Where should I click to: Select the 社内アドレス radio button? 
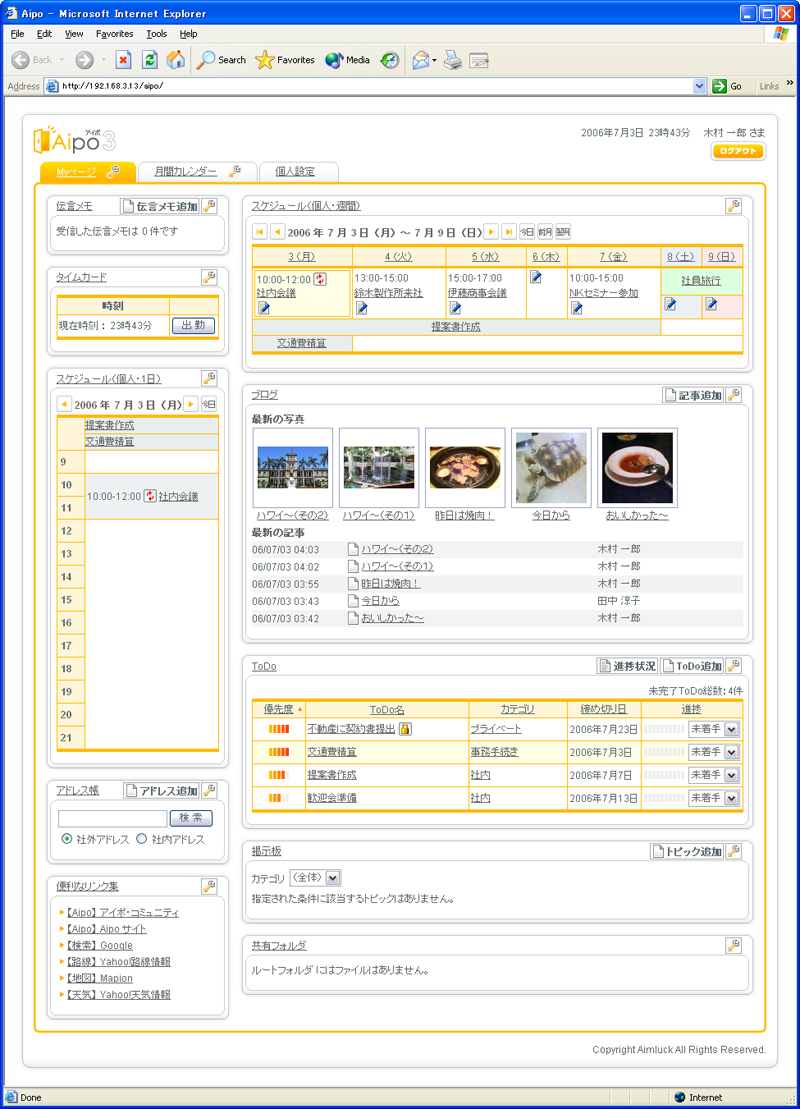click(x=142, y=840)
